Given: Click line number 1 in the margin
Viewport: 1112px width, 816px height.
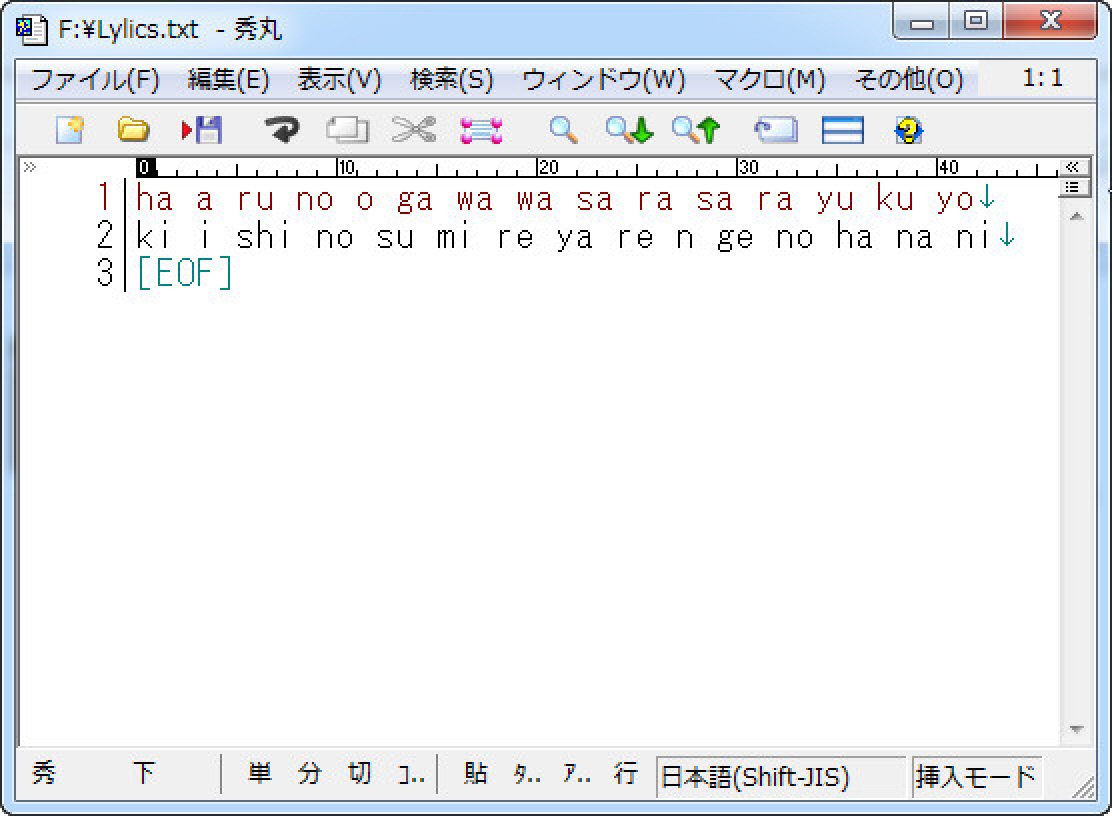Looking at the screenshot, I should [104, 198].
